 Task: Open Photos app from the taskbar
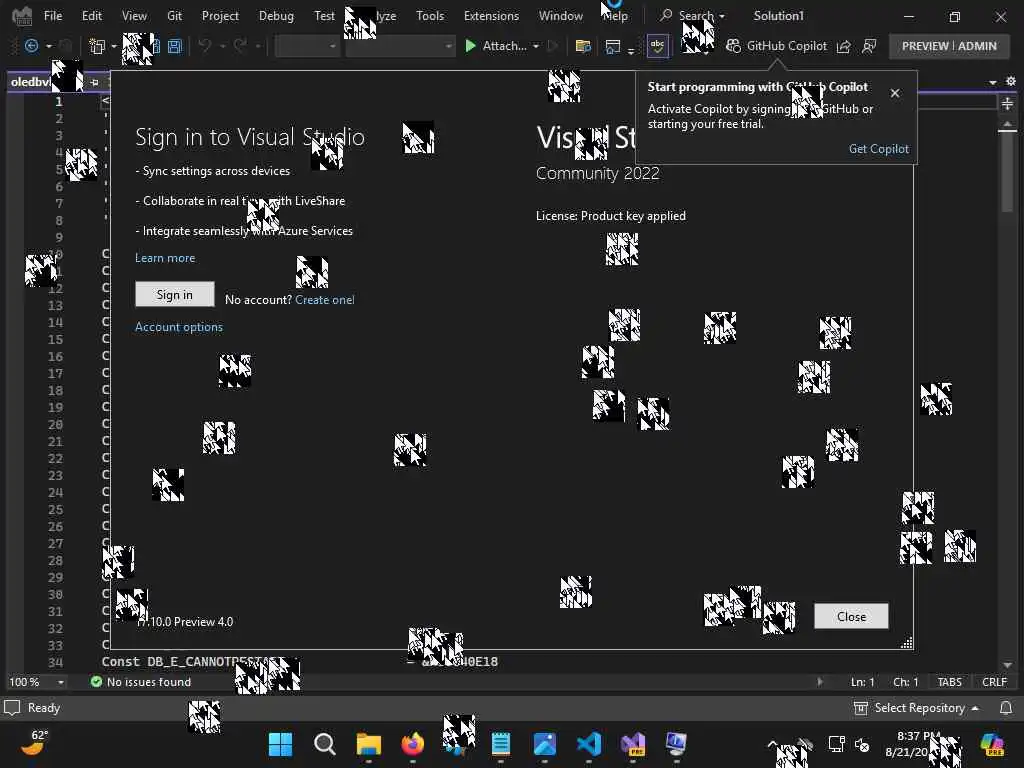pos(545,744)
